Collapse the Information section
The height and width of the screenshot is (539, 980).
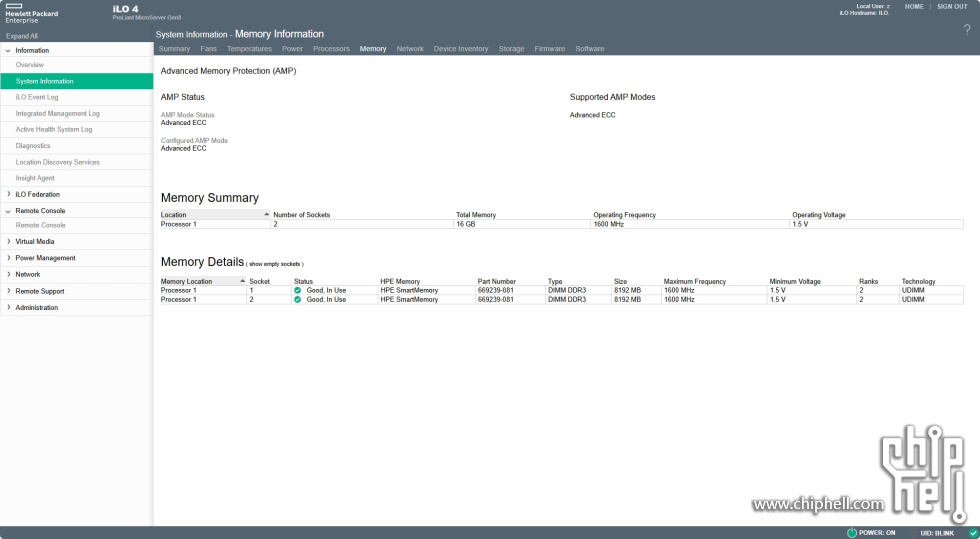(x=8, y=50)
